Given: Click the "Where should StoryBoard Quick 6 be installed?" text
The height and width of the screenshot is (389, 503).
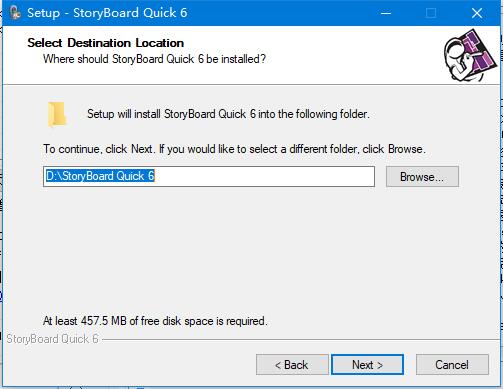Looking at the screenshot, I should tap(154, 59).
